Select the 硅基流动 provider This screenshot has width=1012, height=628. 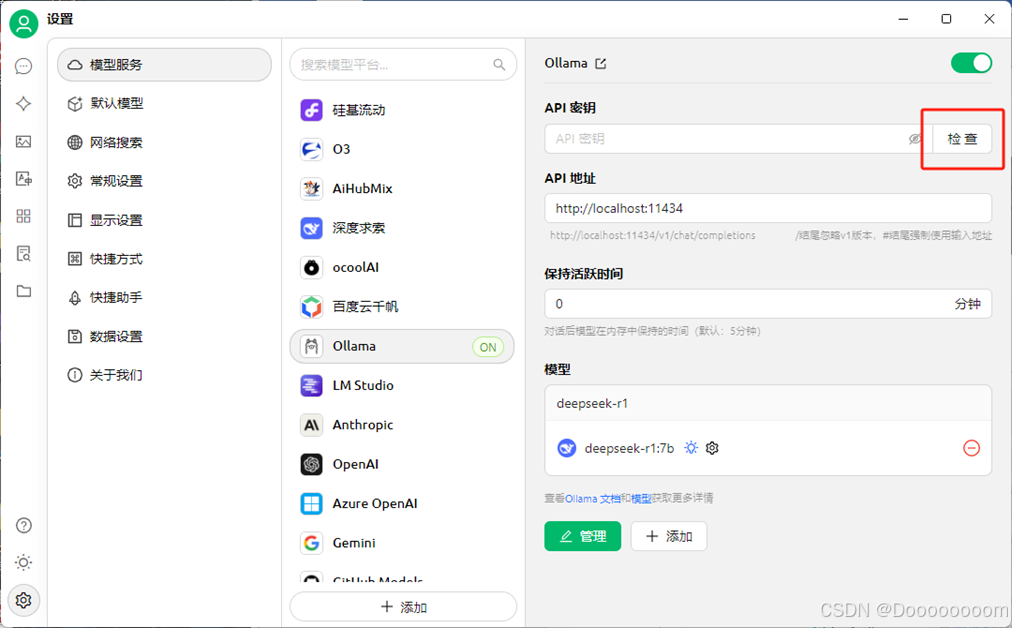[x=403, y=110]
